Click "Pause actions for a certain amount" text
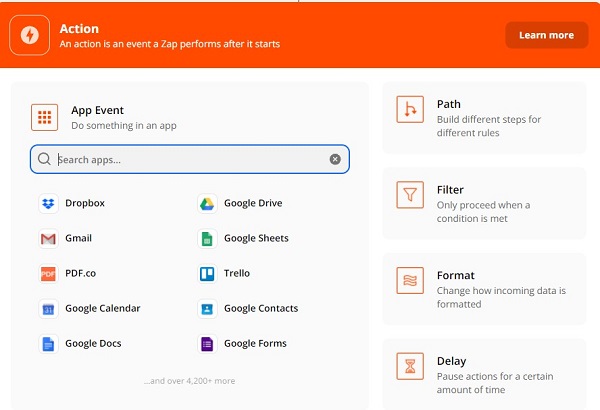 click(x=495, y=383)
